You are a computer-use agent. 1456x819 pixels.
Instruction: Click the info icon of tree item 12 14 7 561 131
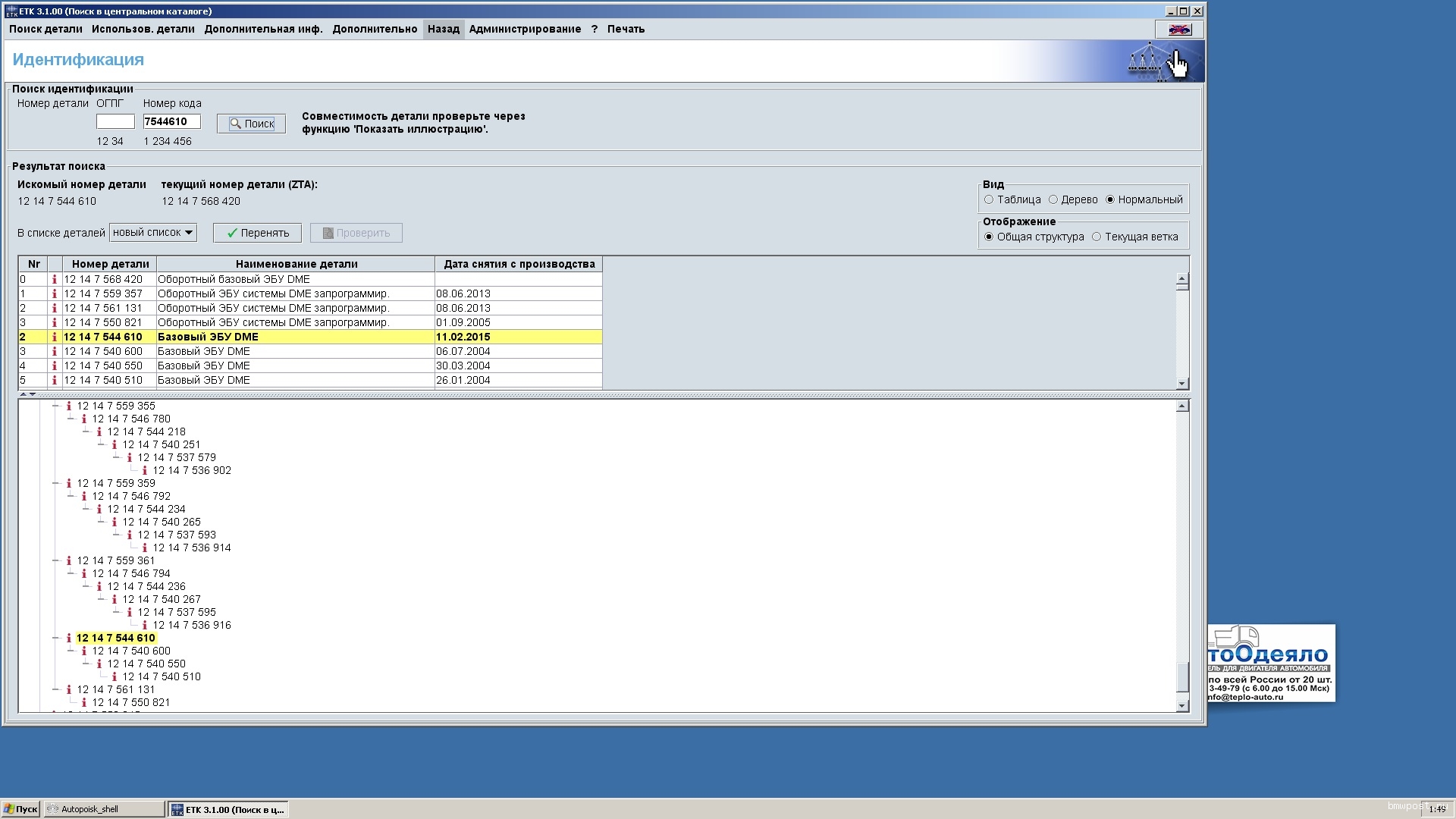click(68, 690)
